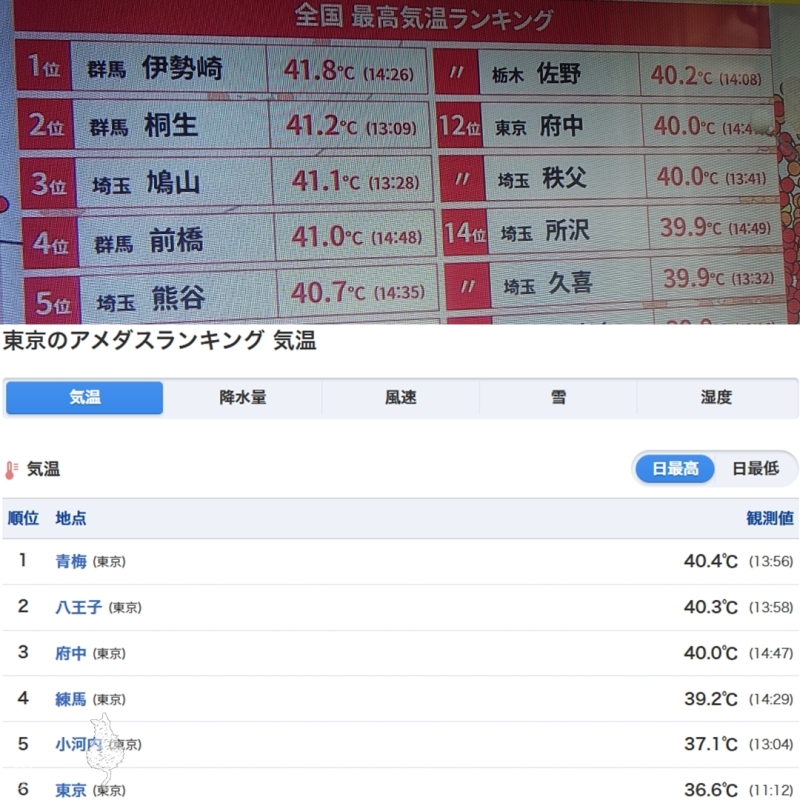Screen dimensions: 800x800
Task: Click the 40.4℃ observation value for 青梅
Action: [x=710, y=561]
